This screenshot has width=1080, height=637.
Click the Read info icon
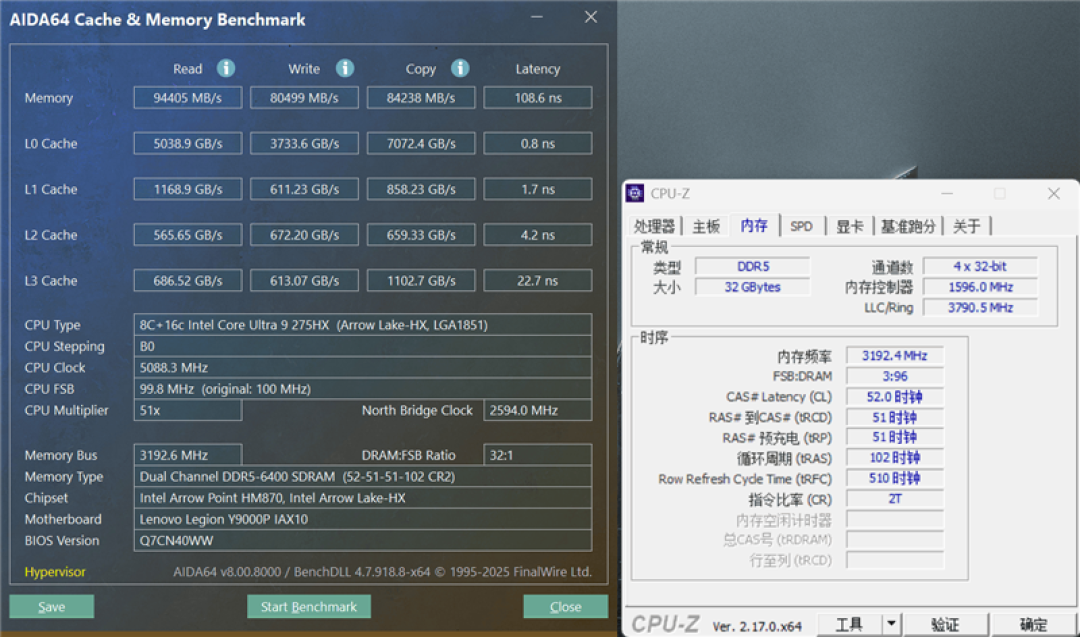coord(226,68)
